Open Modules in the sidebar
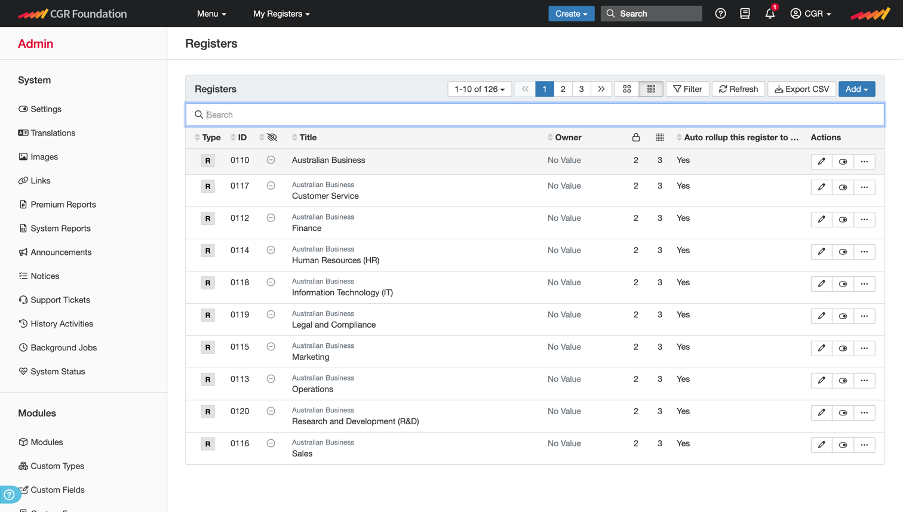This screenshot has width=904, height=512. coord(40,442)
